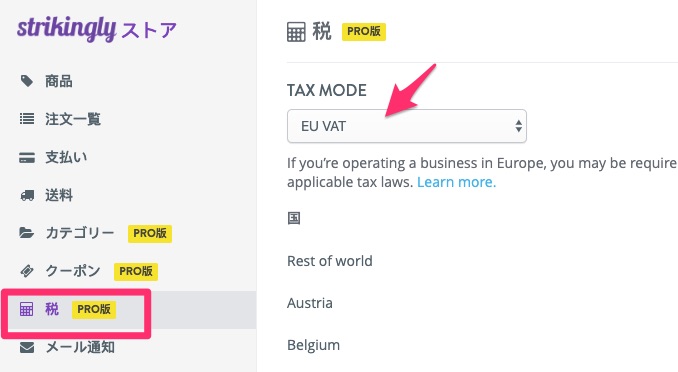Open the TAX MODE dropdown
The height and width of the screenshot is (372, 678).
pos(407,126)
